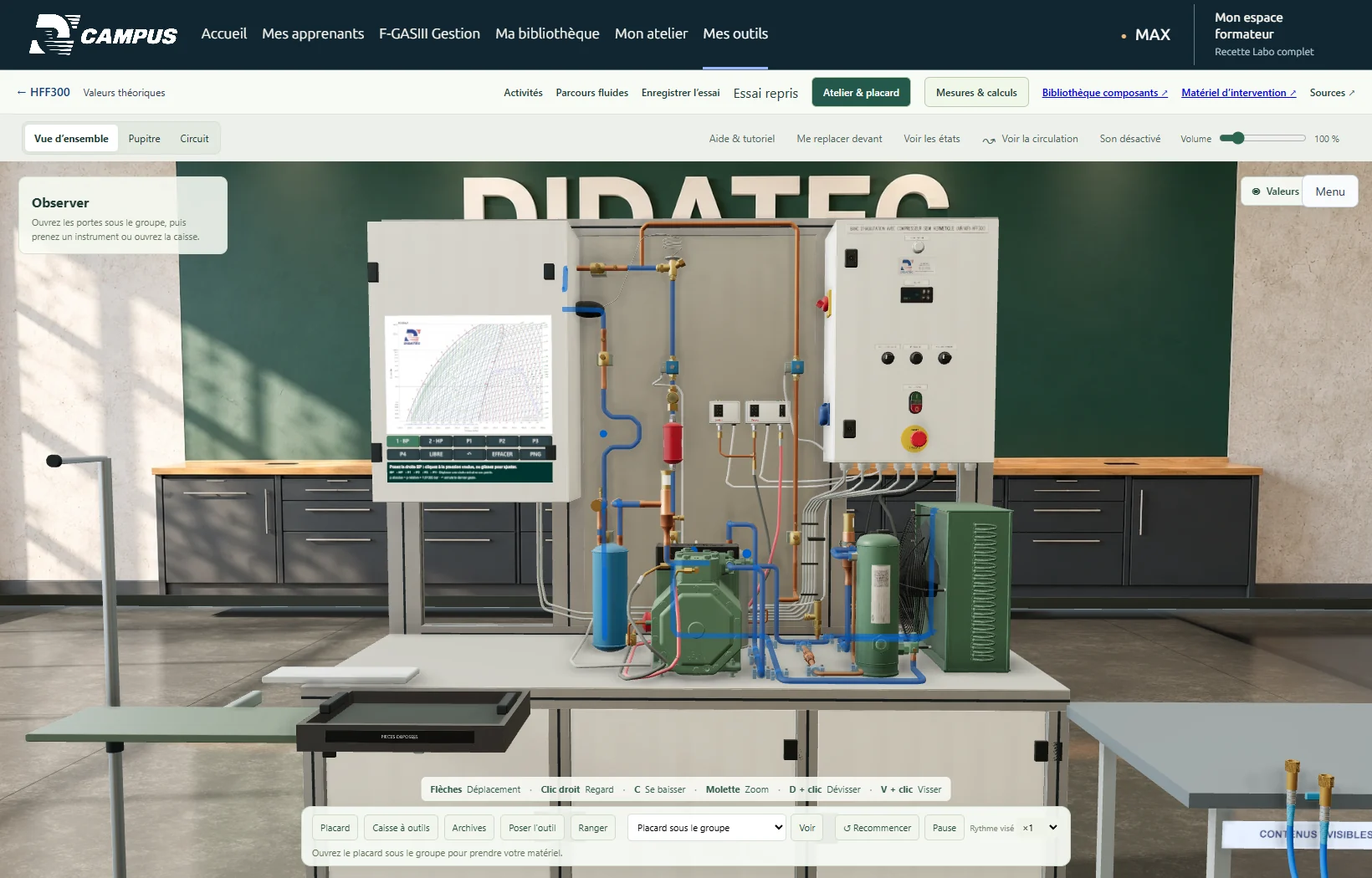Open Mes outils in the top navigation
This screenshot has width=1372, height=878.
(735, 33)
